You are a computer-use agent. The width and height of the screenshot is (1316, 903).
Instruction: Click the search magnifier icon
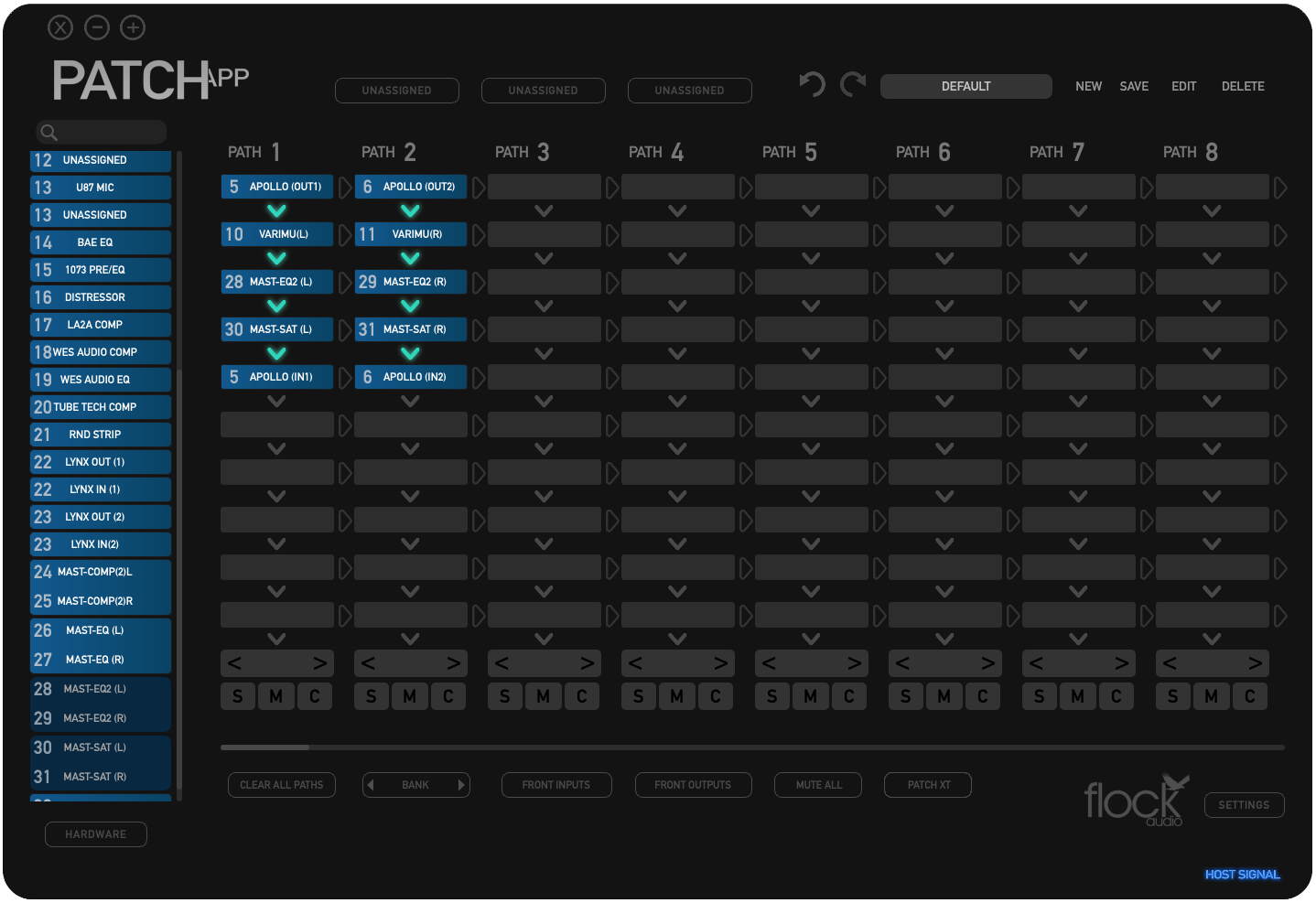click(49, 133)
